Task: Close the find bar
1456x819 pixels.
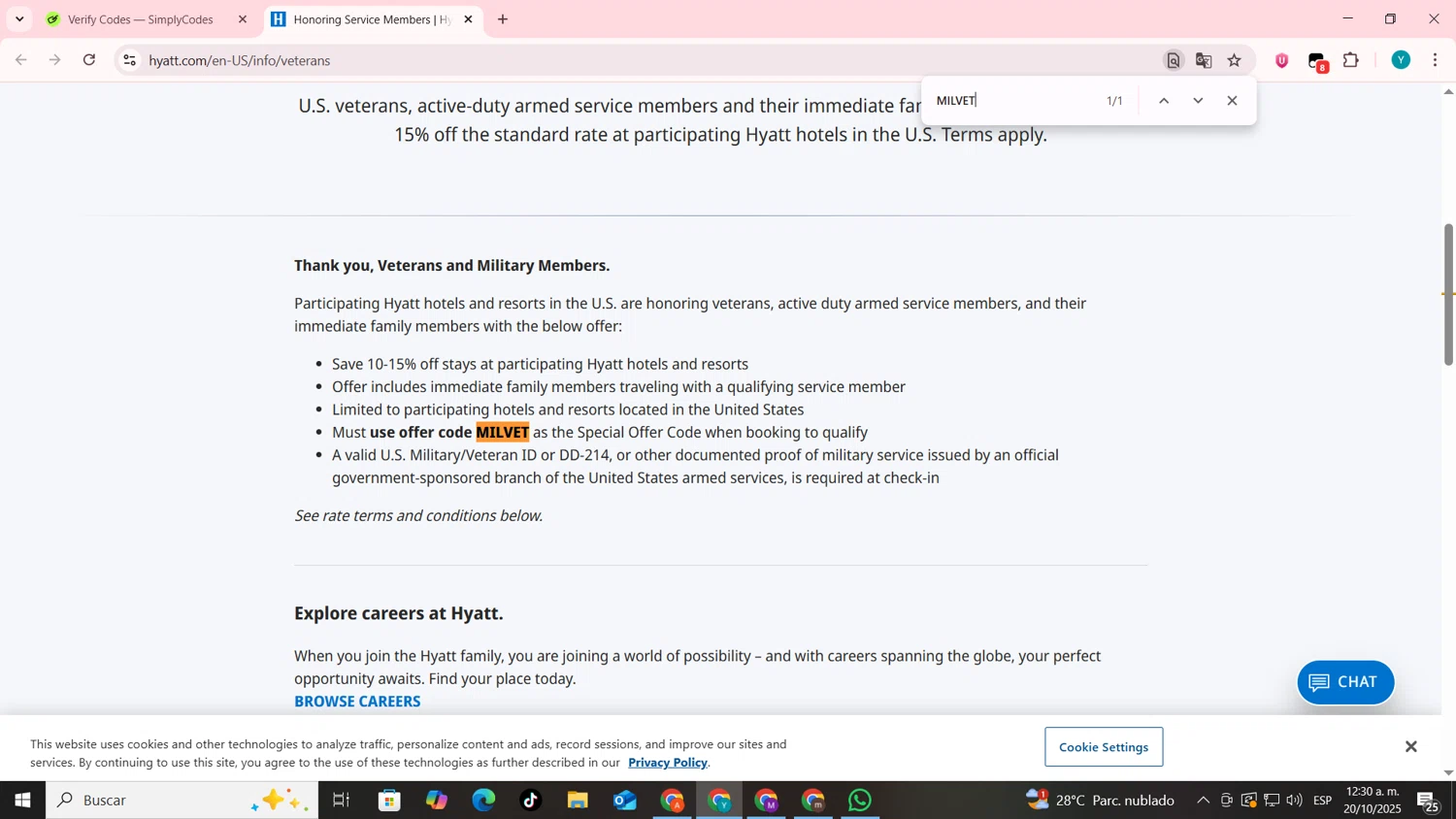Action: coord(1233,101)
